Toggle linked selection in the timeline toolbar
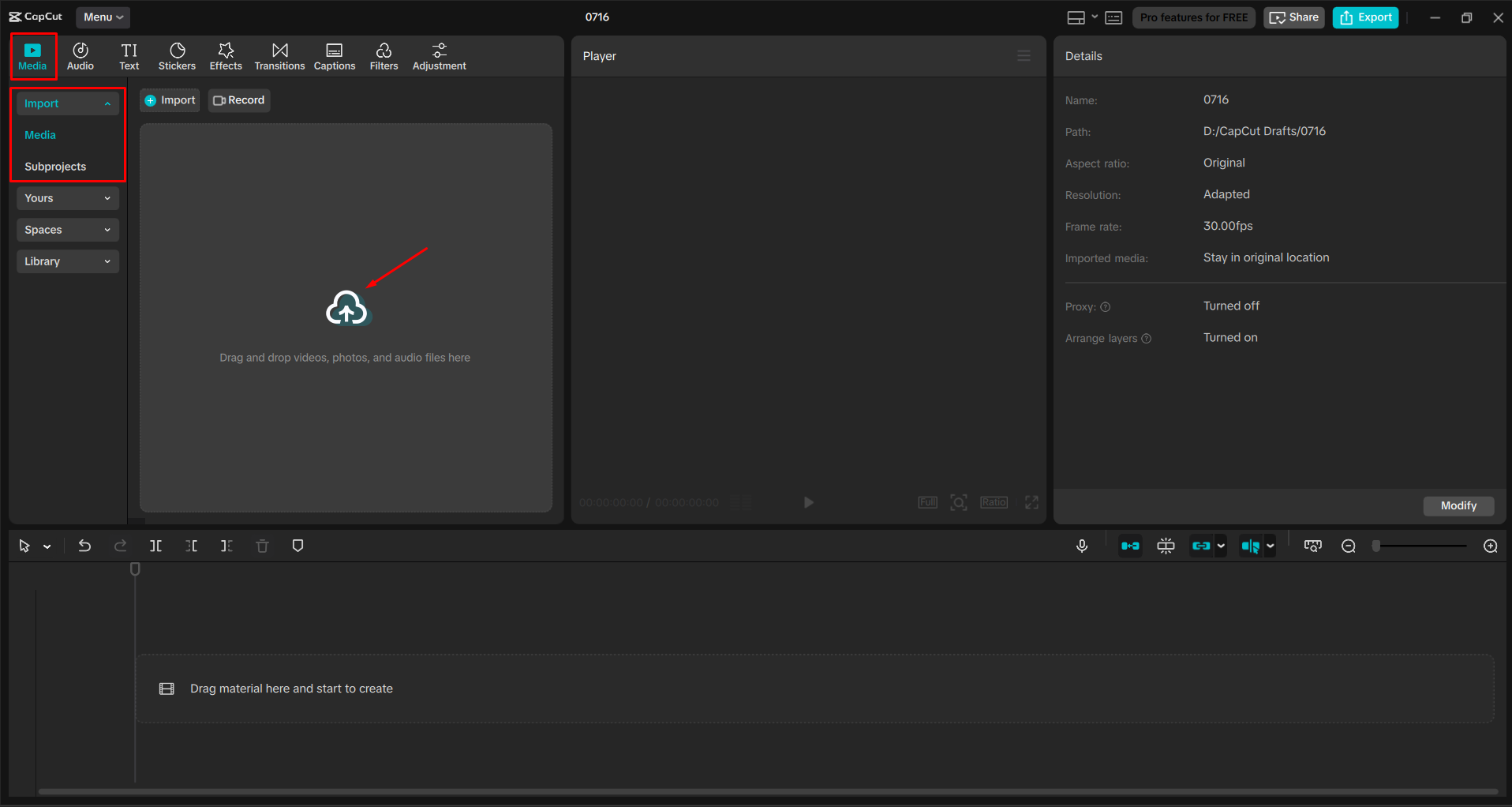The image size is (1512, 807). coord(1202,545)
